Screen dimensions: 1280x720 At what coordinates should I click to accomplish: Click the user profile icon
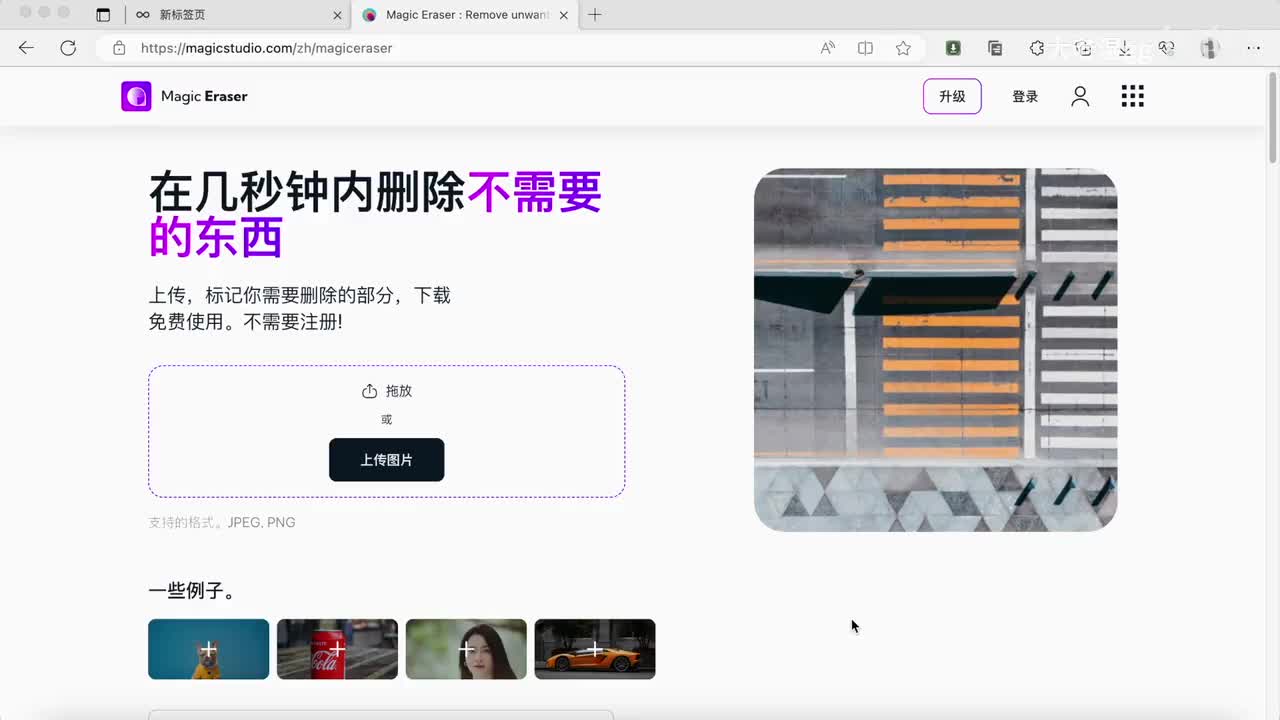(x=1080, y=96)
